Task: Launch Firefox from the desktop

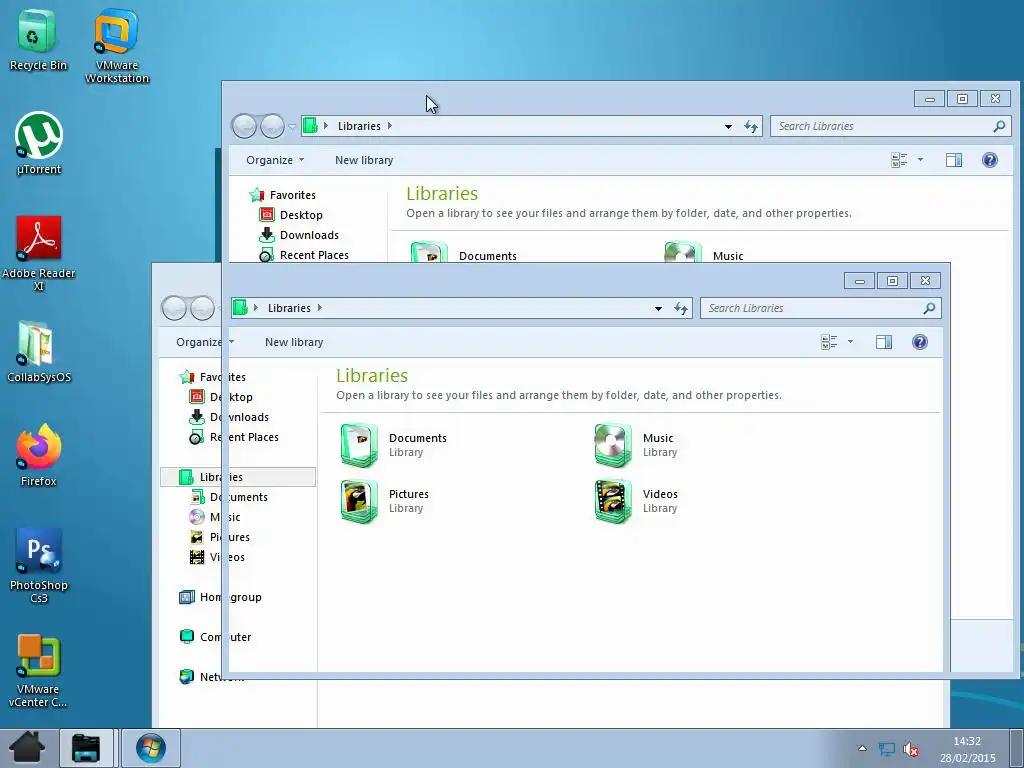Action: (x=39, y=455)
